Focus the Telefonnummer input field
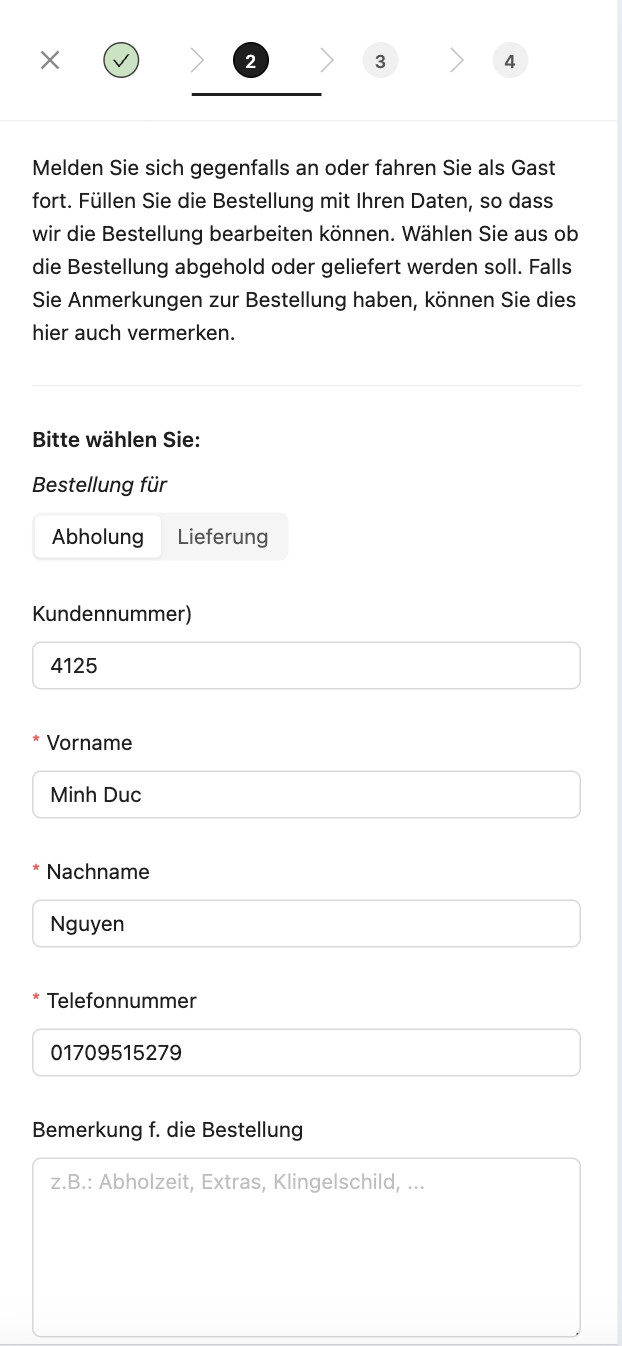 tap(306, 1053)
